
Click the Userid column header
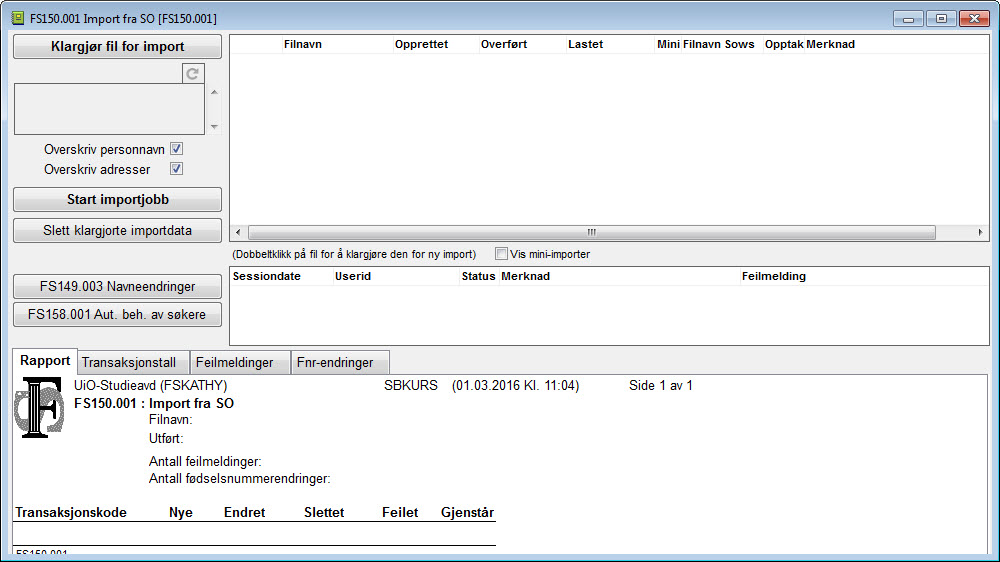pyautogui.click(x=353, y=276)
